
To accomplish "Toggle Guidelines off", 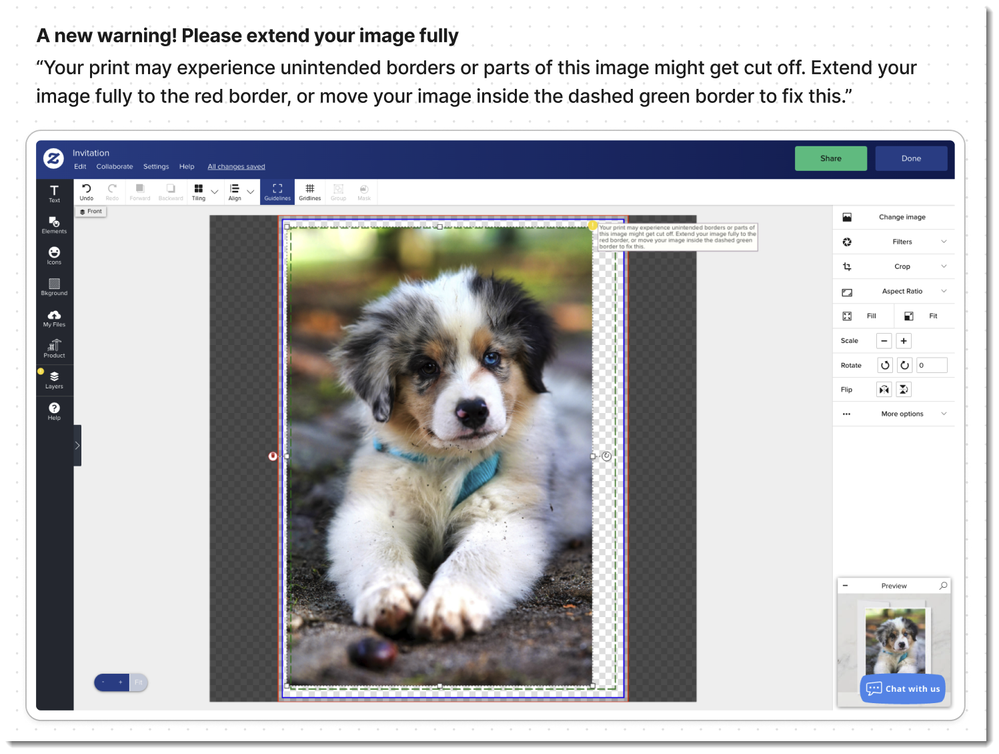I will tap(277, 191).
